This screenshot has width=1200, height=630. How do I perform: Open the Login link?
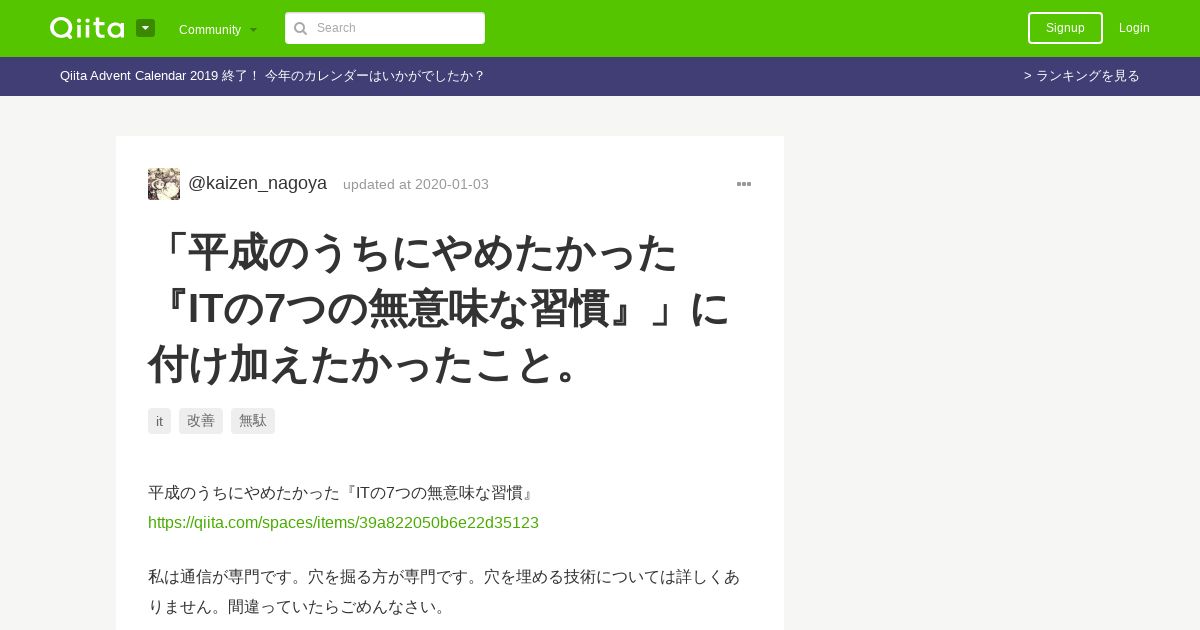tap(1134, 28)
